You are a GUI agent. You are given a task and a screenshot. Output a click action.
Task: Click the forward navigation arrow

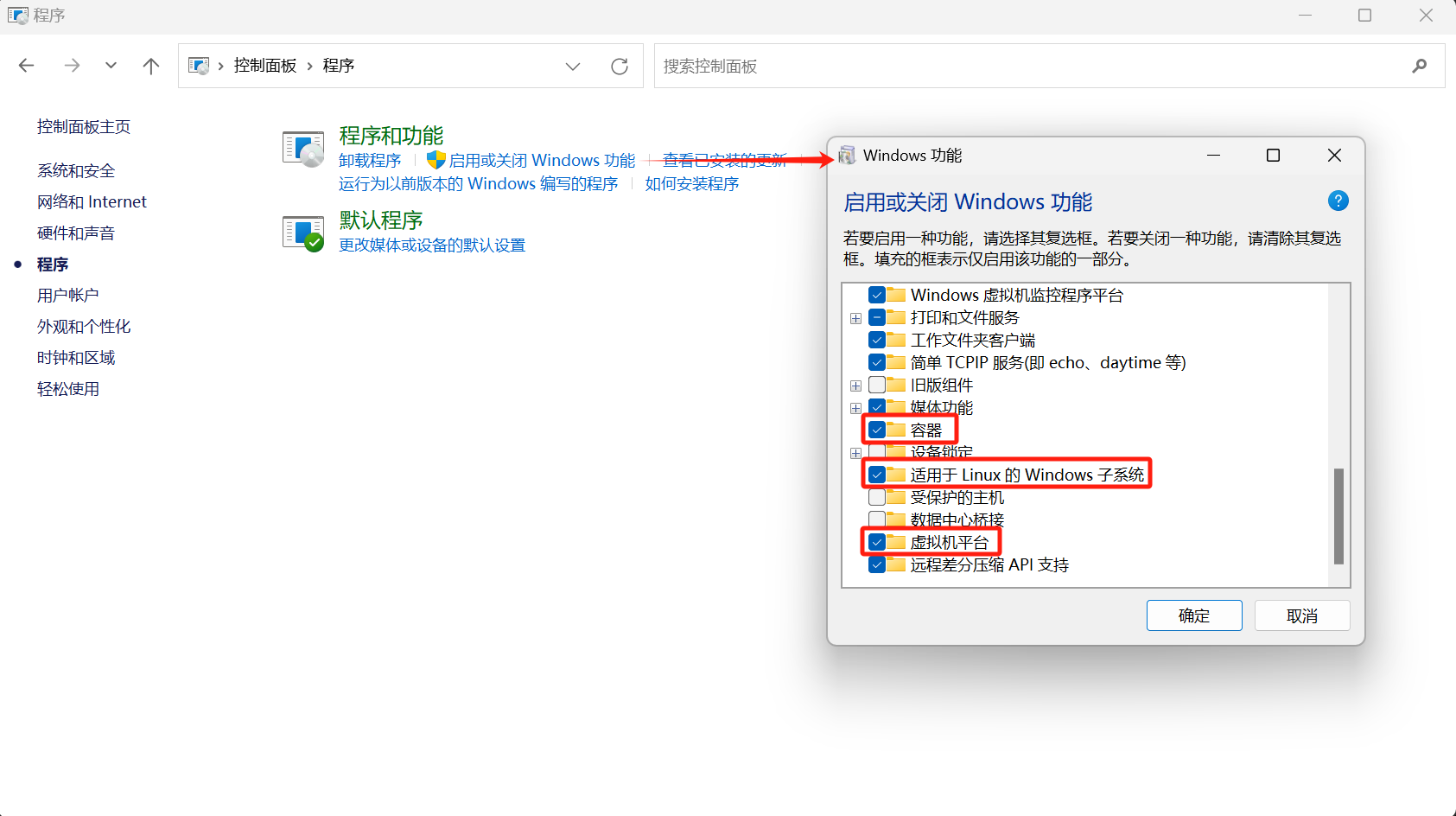pyautogui.click(x=72, y=65)
